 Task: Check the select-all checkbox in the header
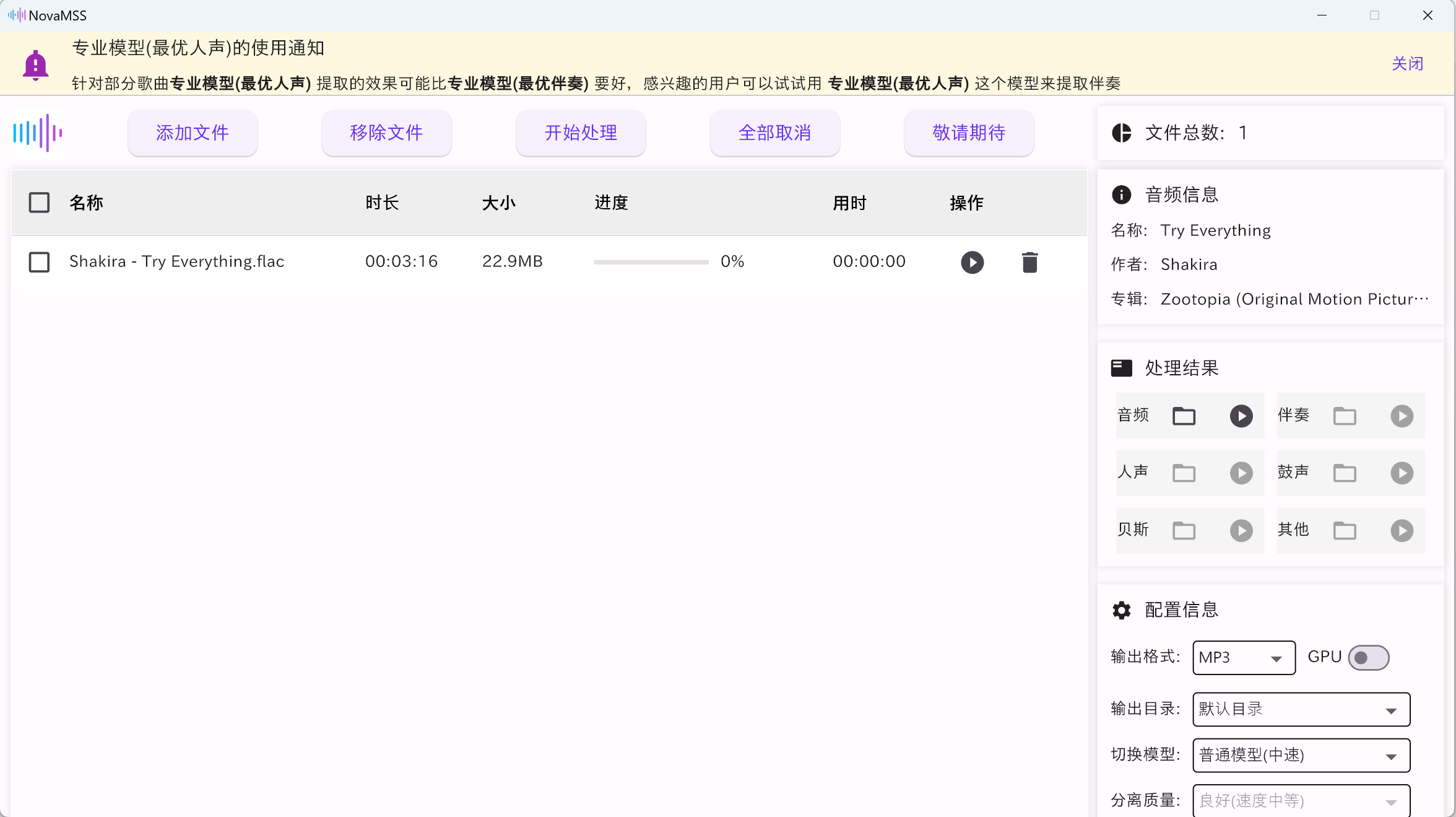click(x=39, y=202)
